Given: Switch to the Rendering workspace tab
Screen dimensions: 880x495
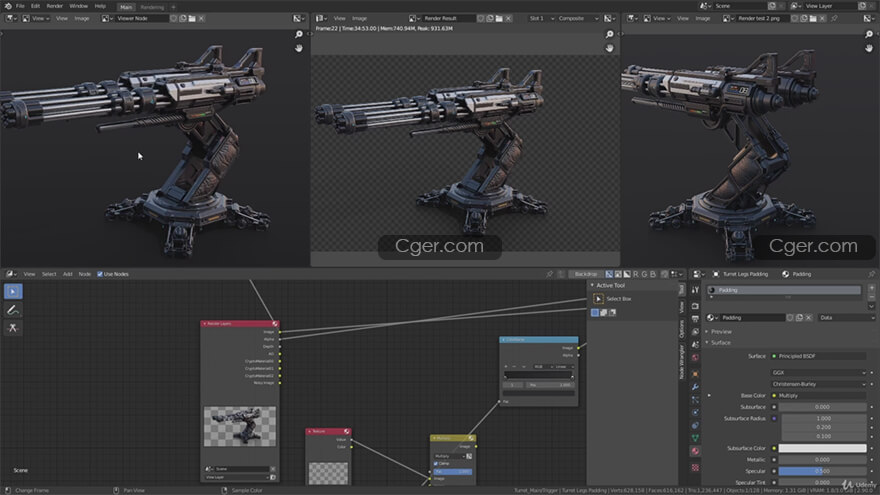Looking at the screenshot, I should [x=152, y=7].
